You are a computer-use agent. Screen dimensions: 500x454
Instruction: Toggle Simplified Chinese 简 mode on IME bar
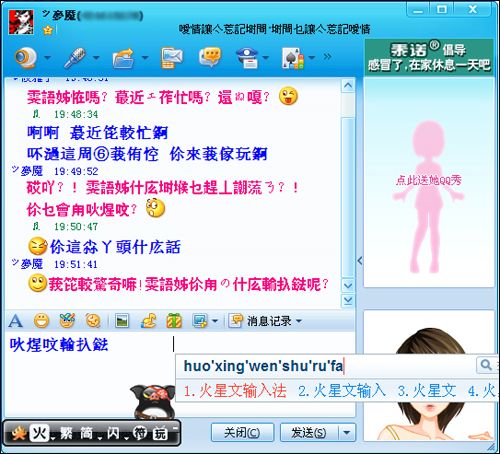[x=87, y=433]
